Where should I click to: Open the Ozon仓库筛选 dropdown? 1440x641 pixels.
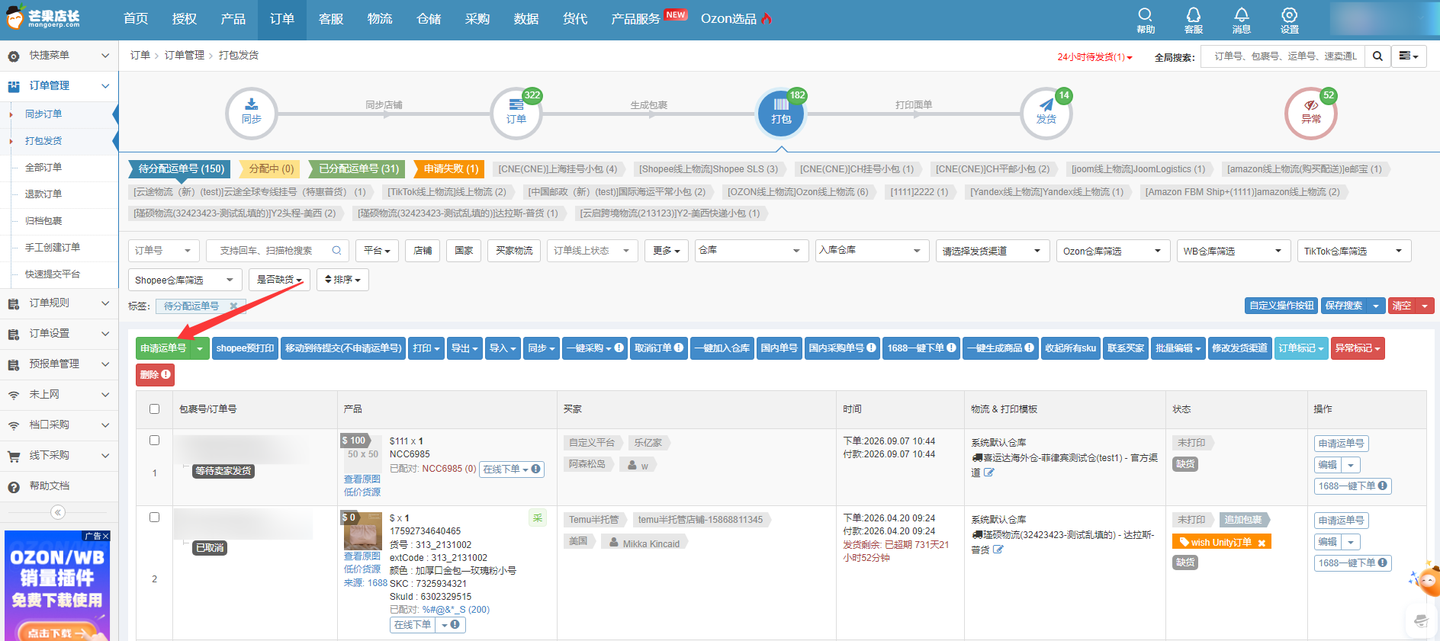tap(1113, 251)
